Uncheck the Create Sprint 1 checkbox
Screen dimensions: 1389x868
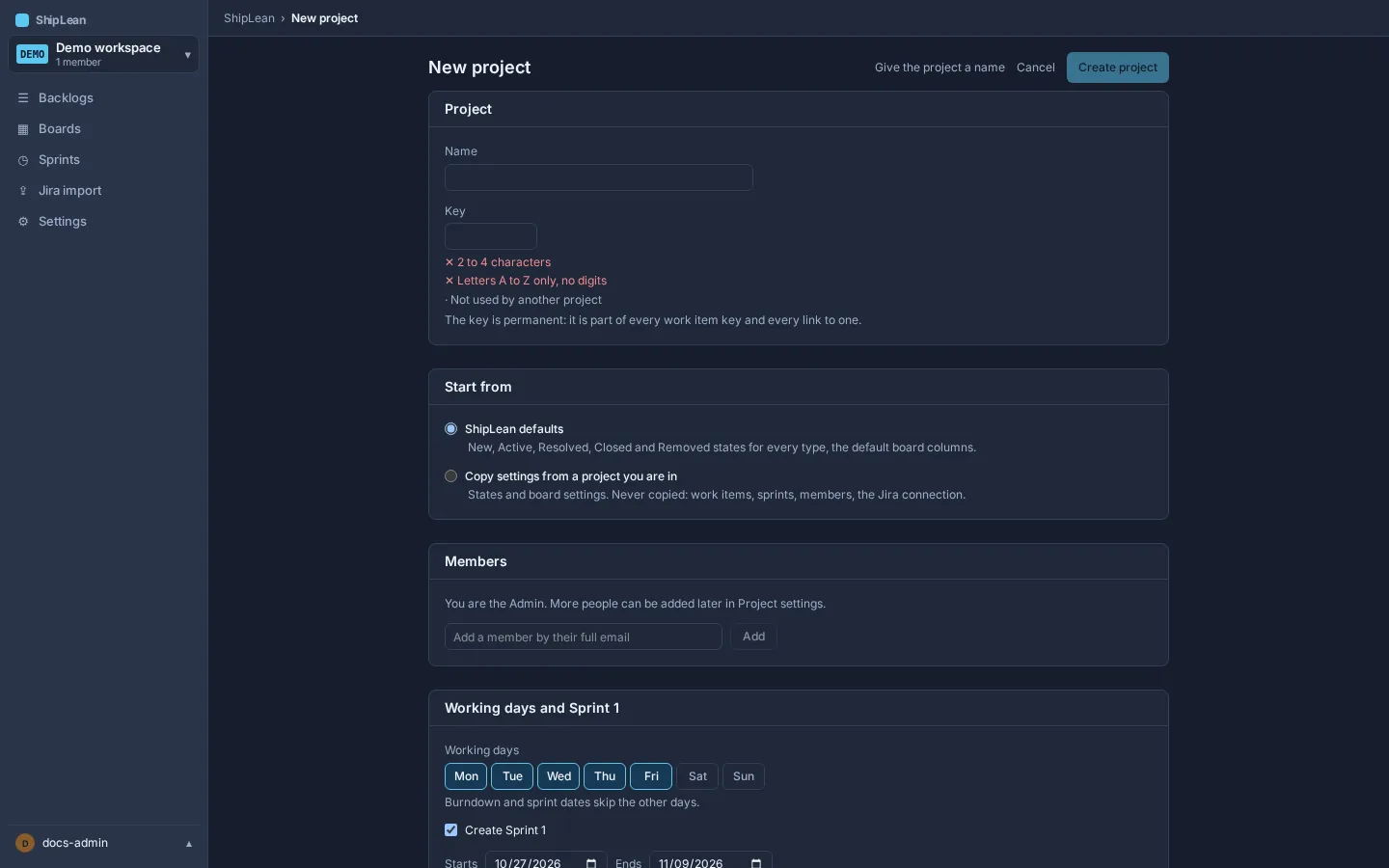point(450,830)
